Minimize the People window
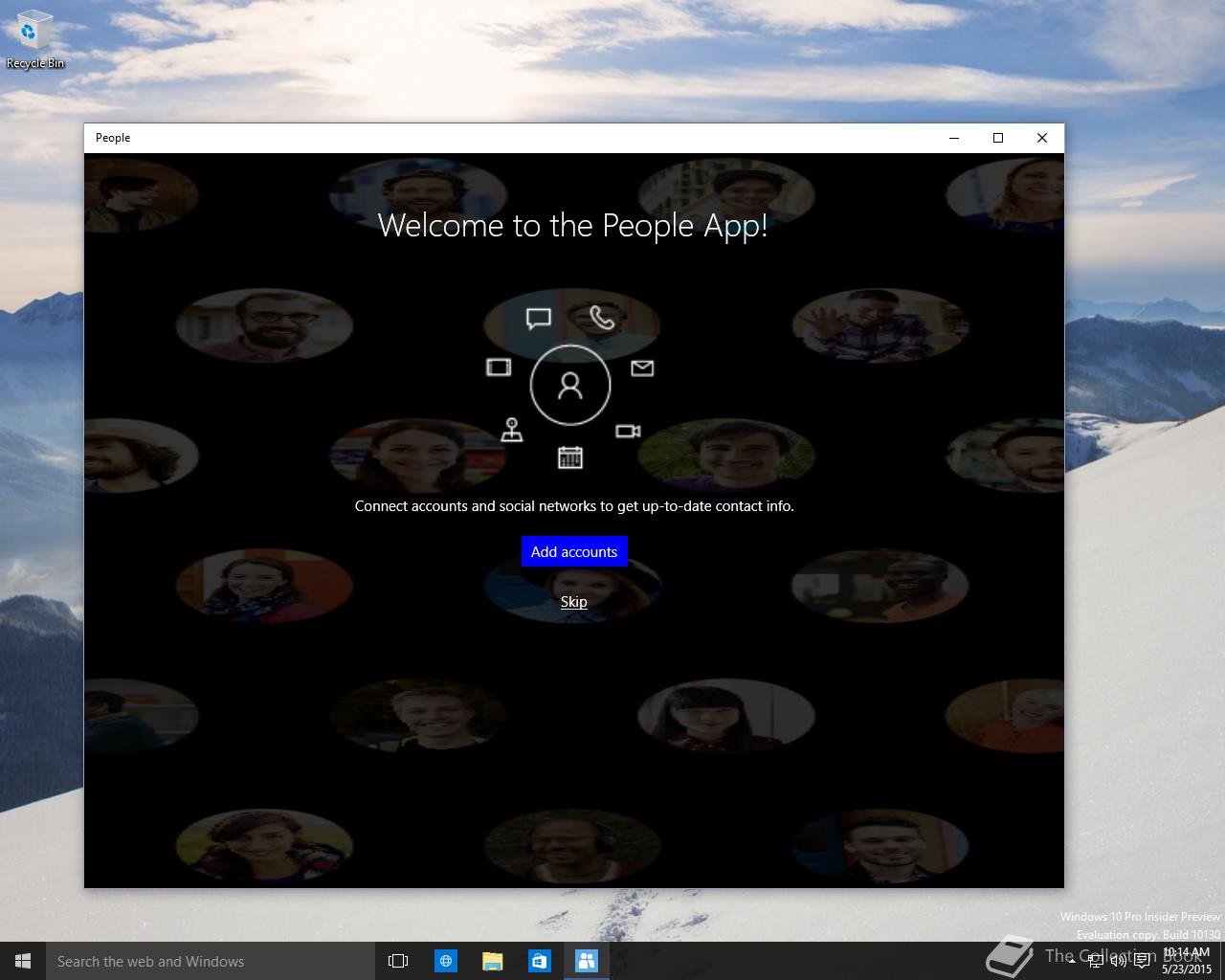The height and width of the screenshot is (980, 1225). point(954,138)
